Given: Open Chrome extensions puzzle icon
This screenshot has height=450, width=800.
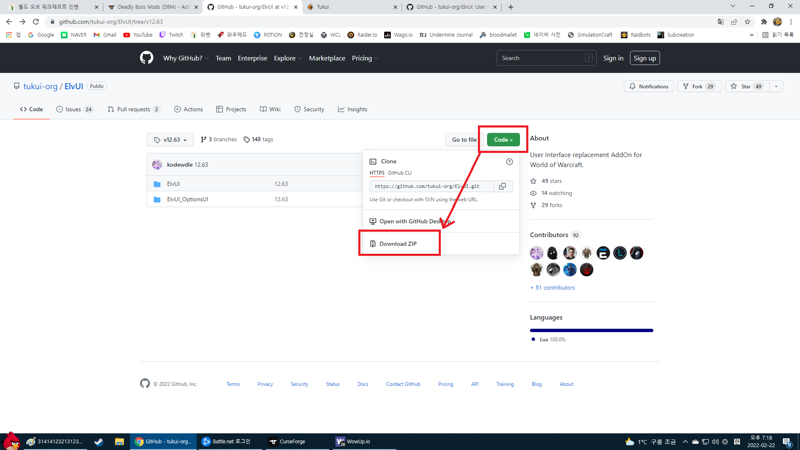Looking at the screenshot, I should pyautogui.click(x=764, y=22).
